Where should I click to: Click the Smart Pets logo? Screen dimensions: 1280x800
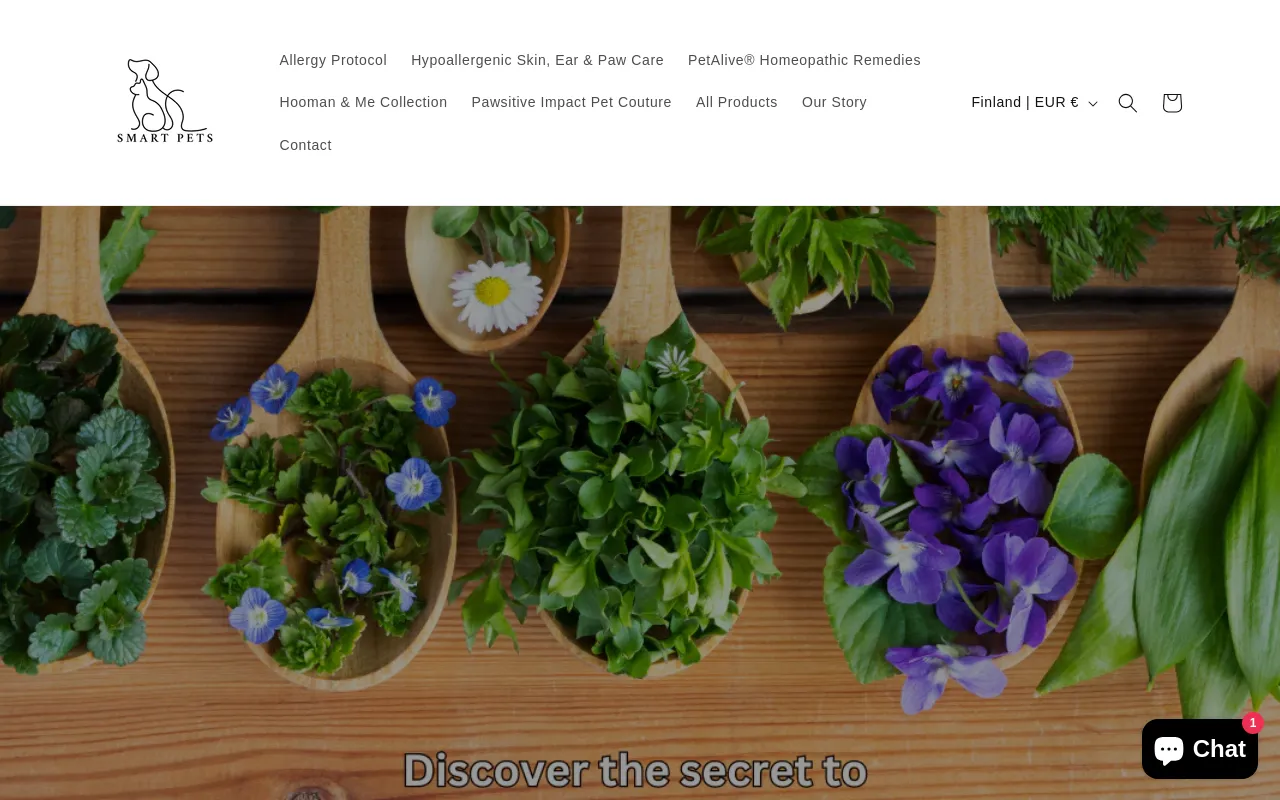pyautogui.click(x=165, y=102)
